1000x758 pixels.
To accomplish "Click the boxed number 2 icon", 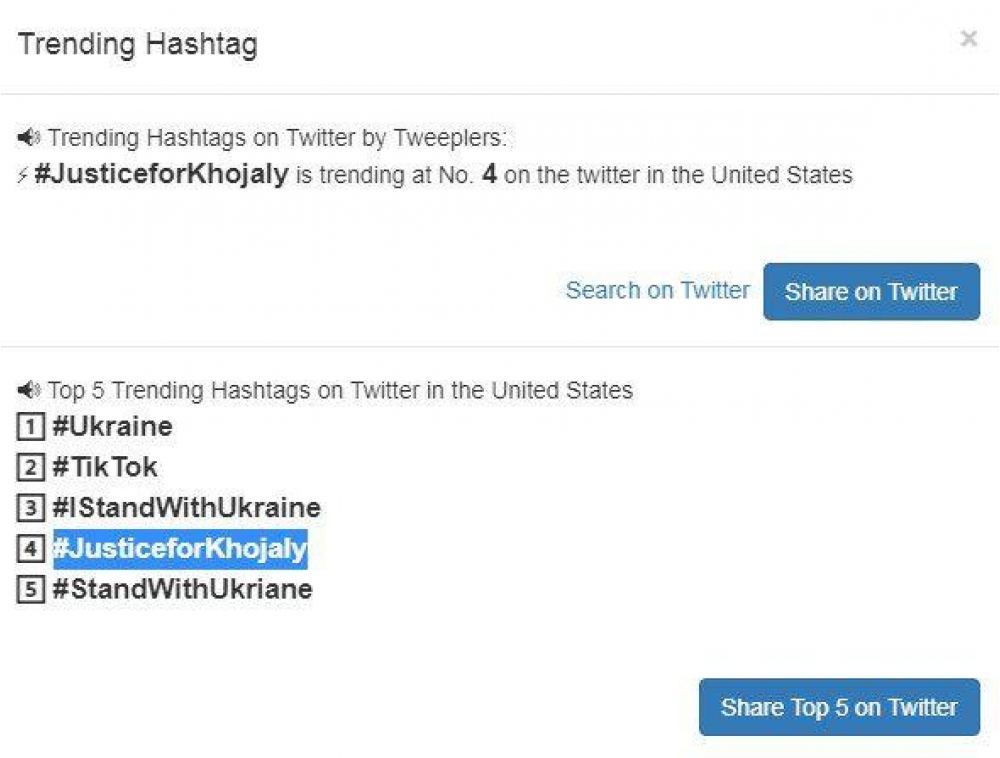I will pyautogui.click(x=31, y=467).
